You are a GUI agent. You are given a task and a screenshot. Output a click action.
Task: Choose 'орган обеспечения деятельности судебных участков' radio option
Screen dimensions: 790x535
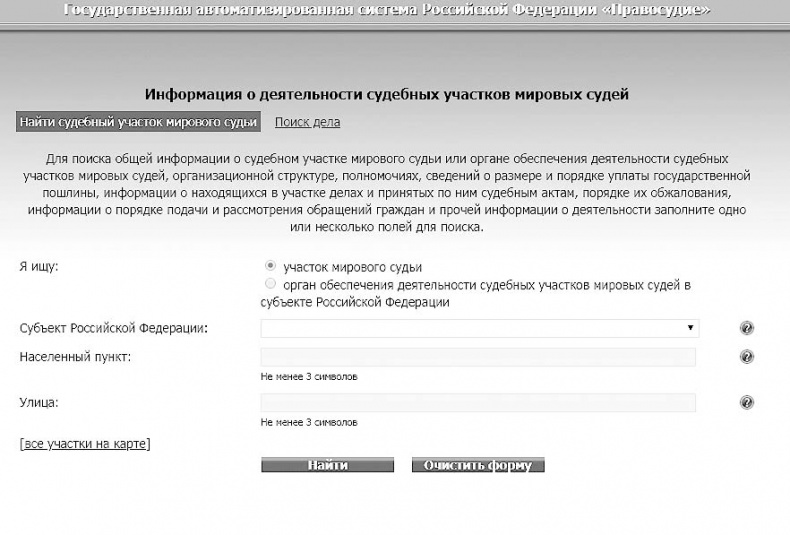[270, 285]
